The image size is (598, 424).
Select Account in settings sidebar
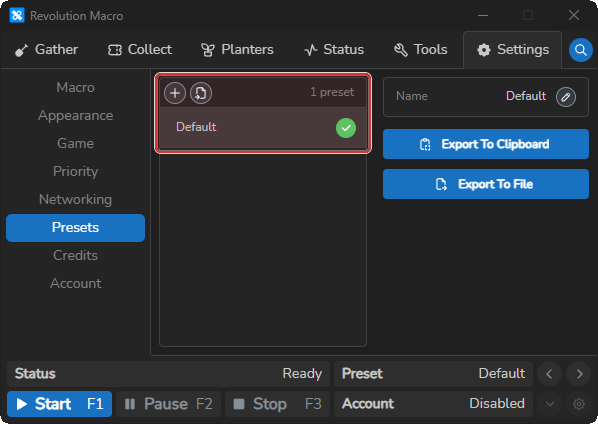pos(76,283)
